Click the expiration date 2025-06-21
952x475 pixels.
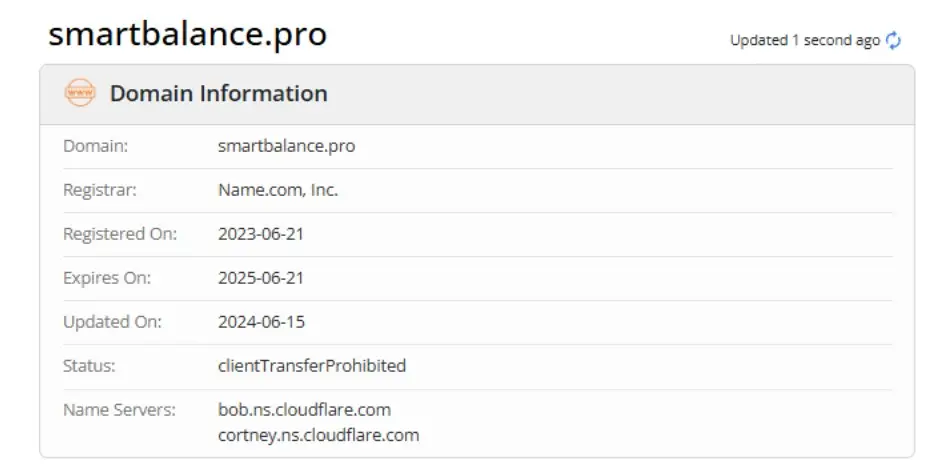pos(261,278)
